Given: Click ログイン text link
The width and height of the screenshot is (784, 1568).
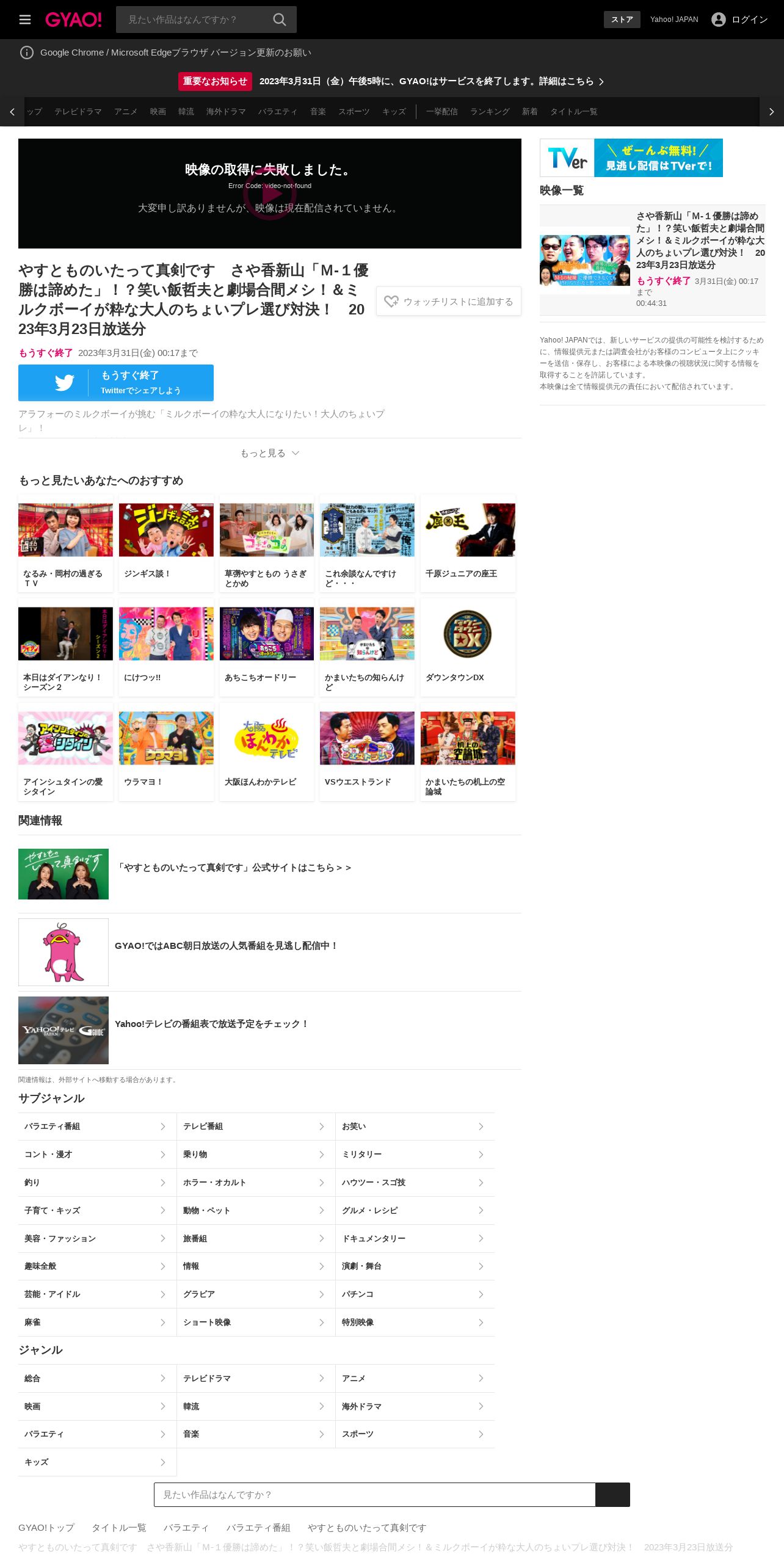Looking at the screenshot, I should tap(750, 20).
